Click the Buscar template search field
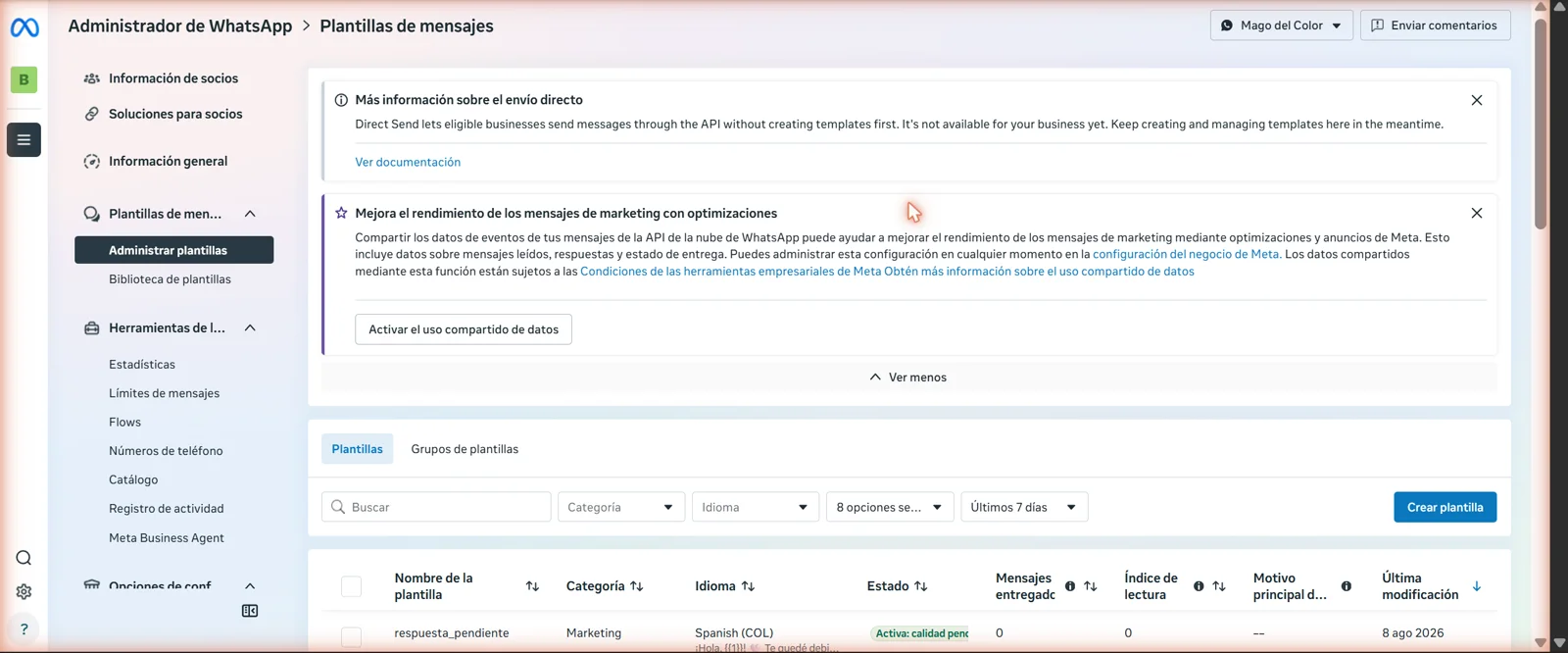 coord(436,507)
